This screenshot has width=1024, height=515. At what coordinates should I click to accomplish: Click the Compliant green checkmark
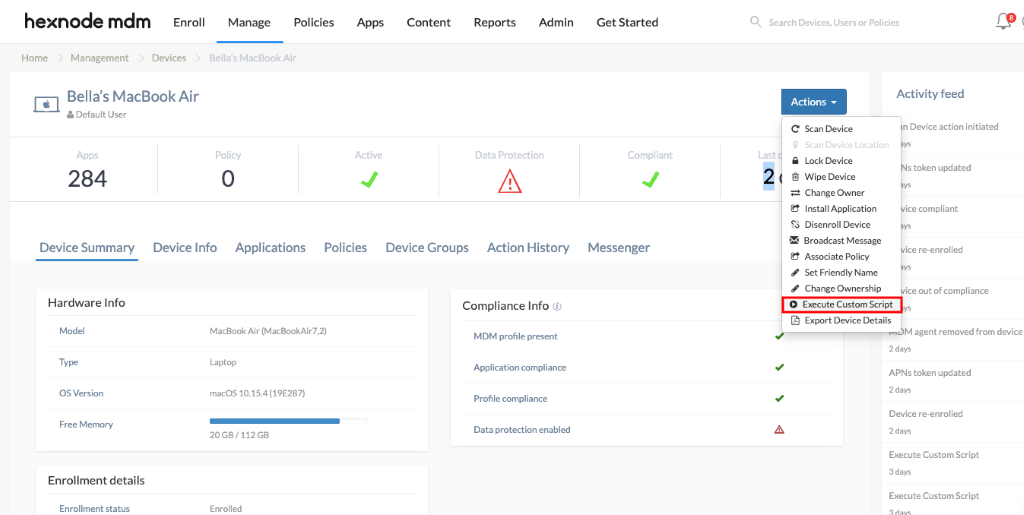(x=649, y=179)
